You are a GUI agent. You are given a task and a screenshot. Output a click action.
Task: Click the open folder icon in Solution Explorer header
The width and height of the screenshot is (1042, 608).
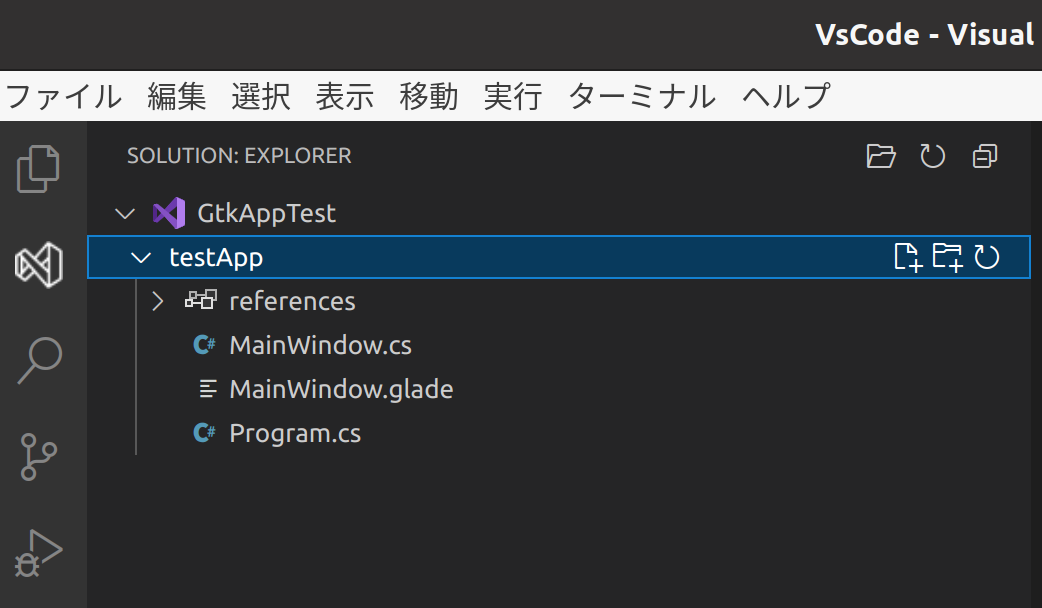pos(880,156)
